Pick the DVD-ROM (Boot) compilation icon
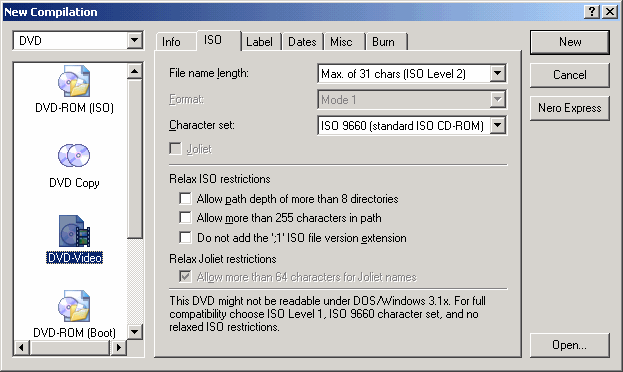 [x=74, y=306]
